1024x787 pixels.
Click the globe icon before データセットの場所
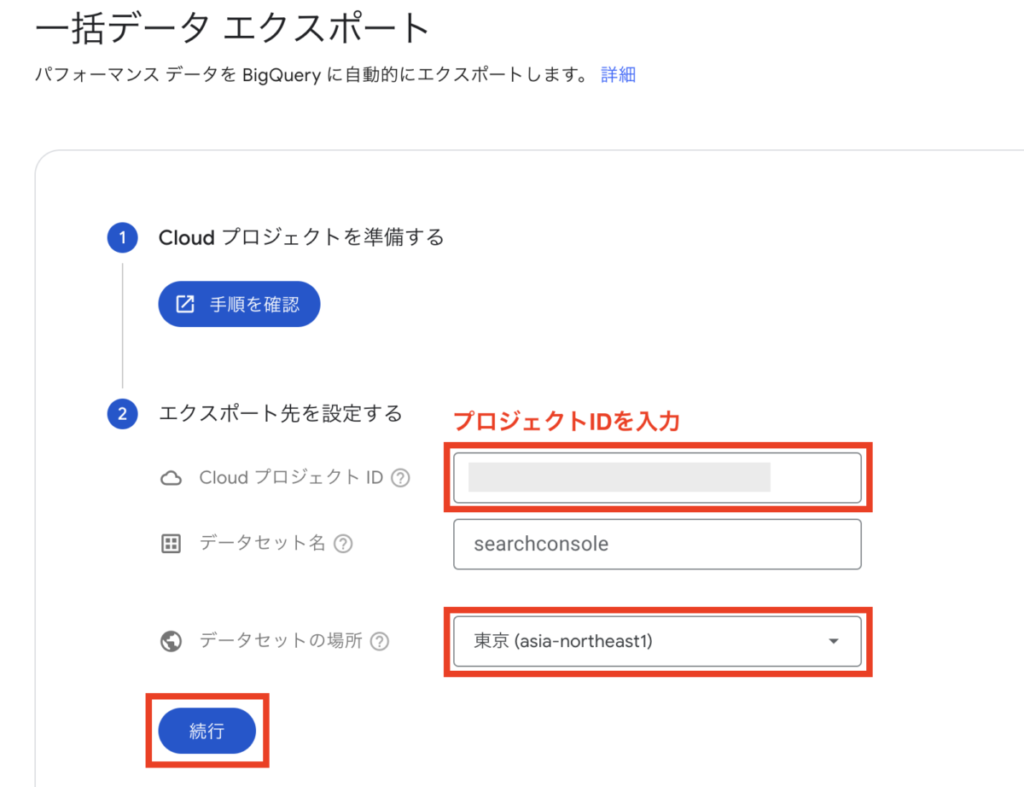pos(171,641)
